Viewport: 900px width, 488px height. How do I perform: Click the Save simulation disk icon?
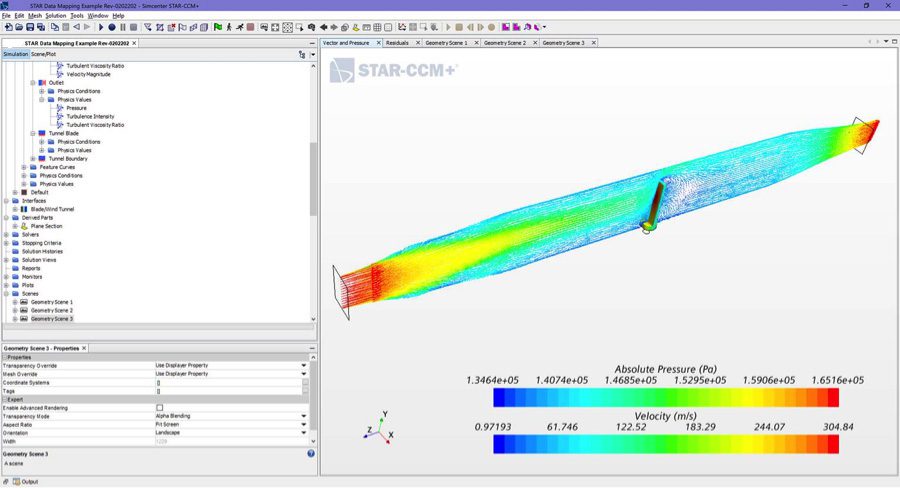coord(30,27)
